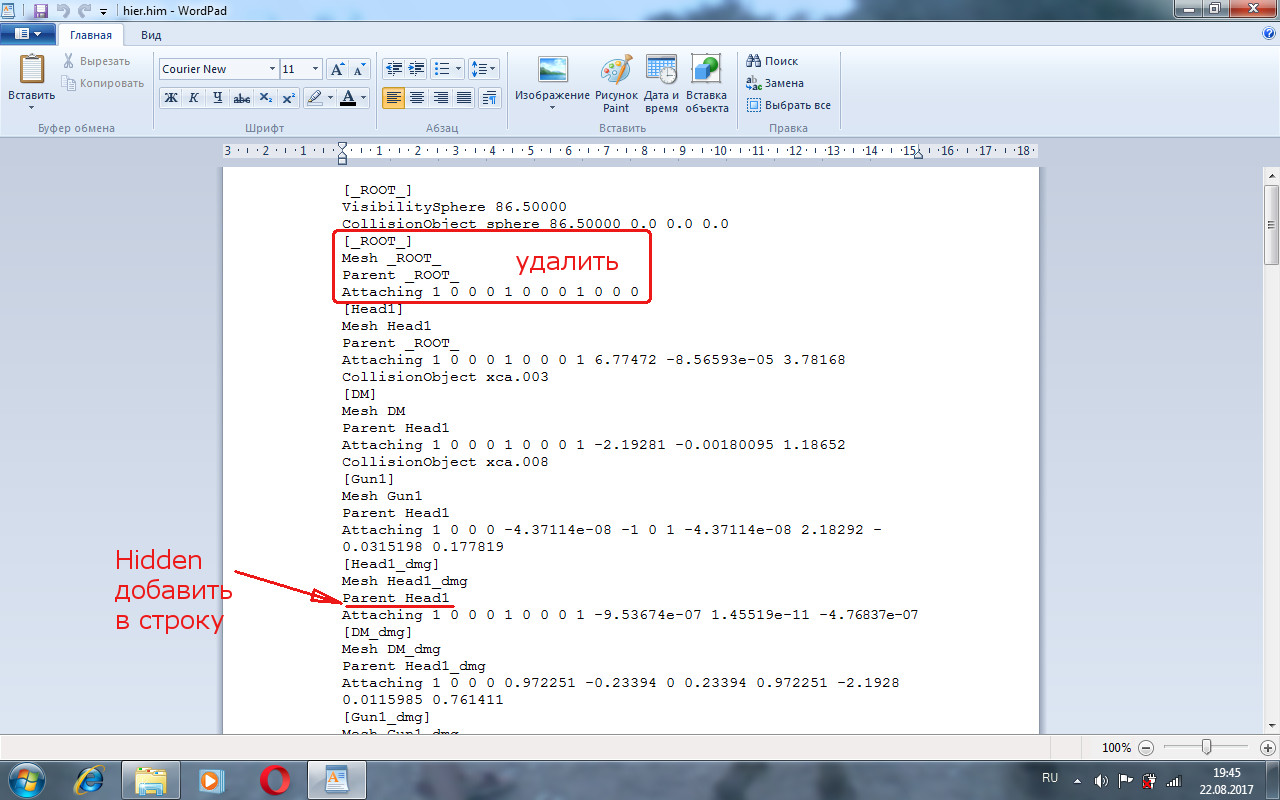The image size is (1280, 800).
Task: Open the Opera browser from the taskbar
Action: [274, 779]
